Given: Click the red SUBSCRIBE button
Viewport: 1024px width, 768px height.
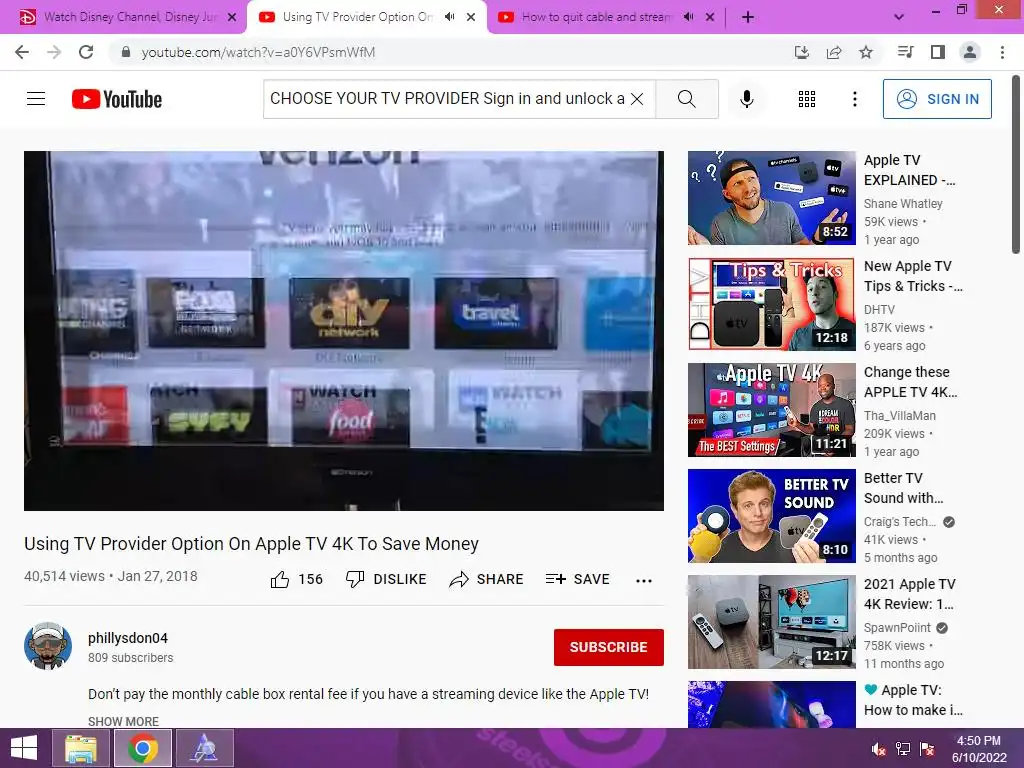Looking at the screenshot, I should tap(609, 647).
